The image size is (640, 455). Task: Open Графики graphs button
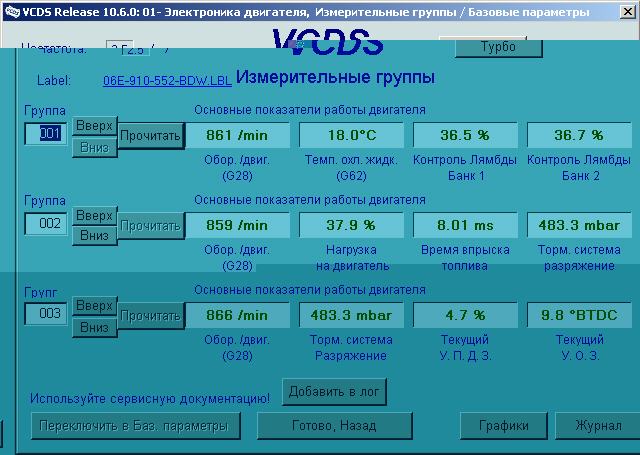tap(504, 426)
